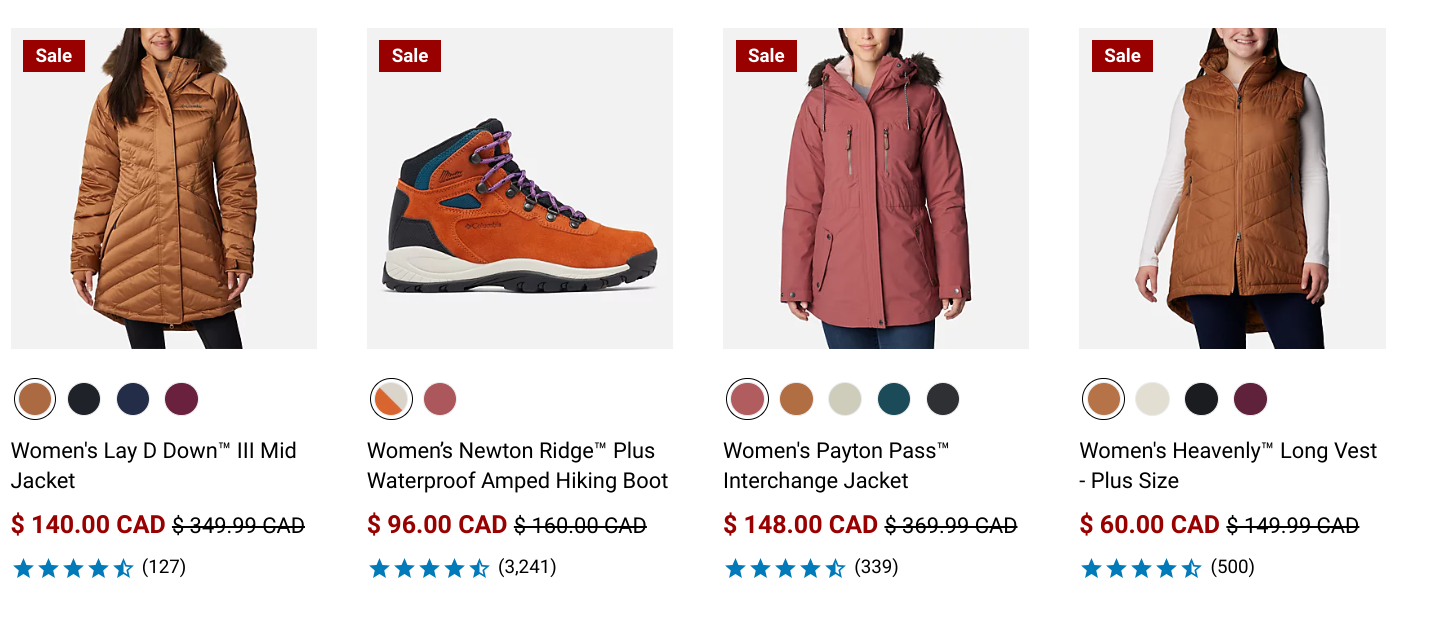The width and height of the screenshot is (1440, 624).
Task: Open Women's Payton Pass Interchange Jacket link
Action: pyautogui.click(x=836, y=465)
